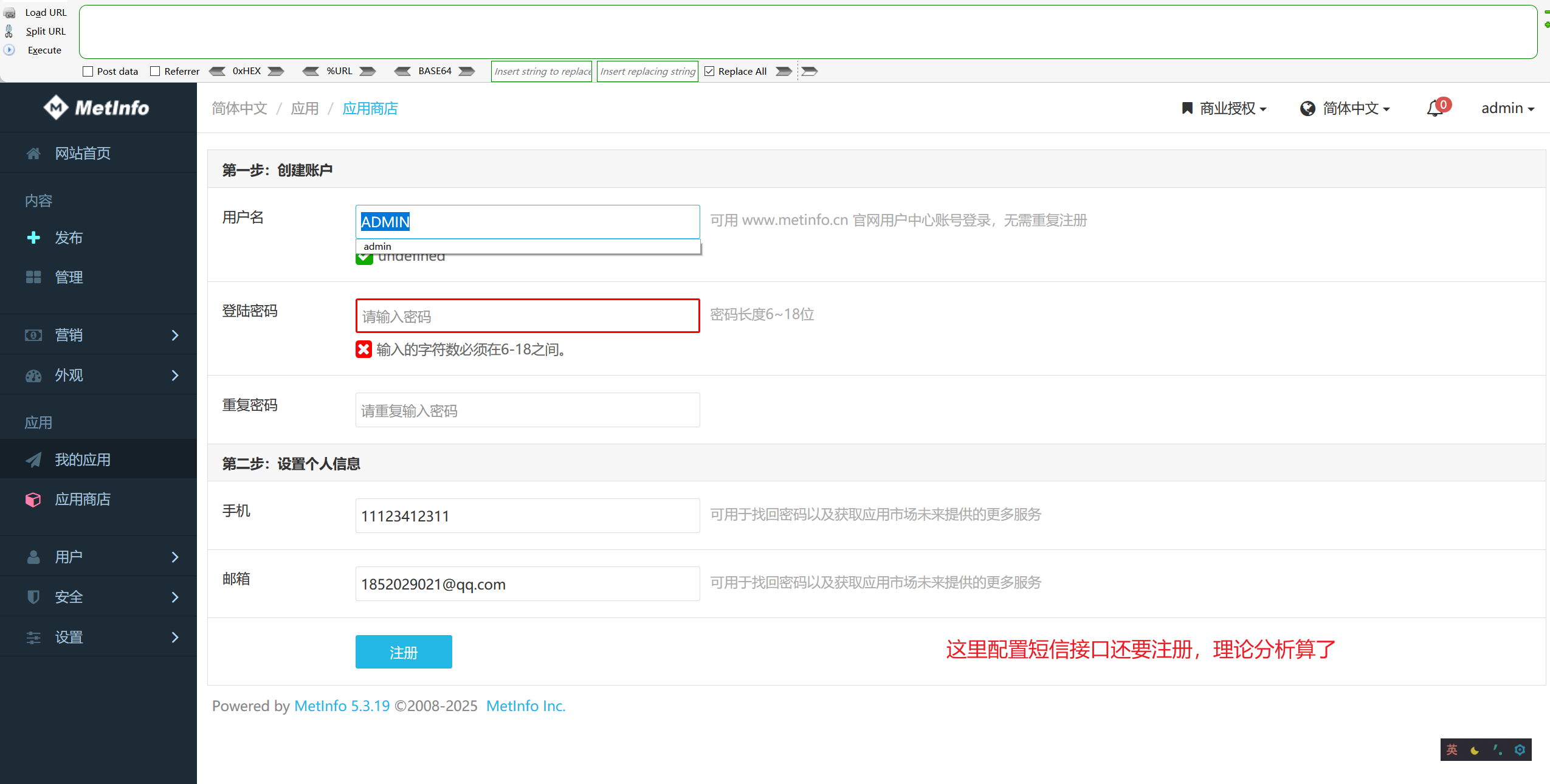This screenshot has width=1550, height=784.
Task: Click the notification bell icon
Action: click(x=1435, y=109)
